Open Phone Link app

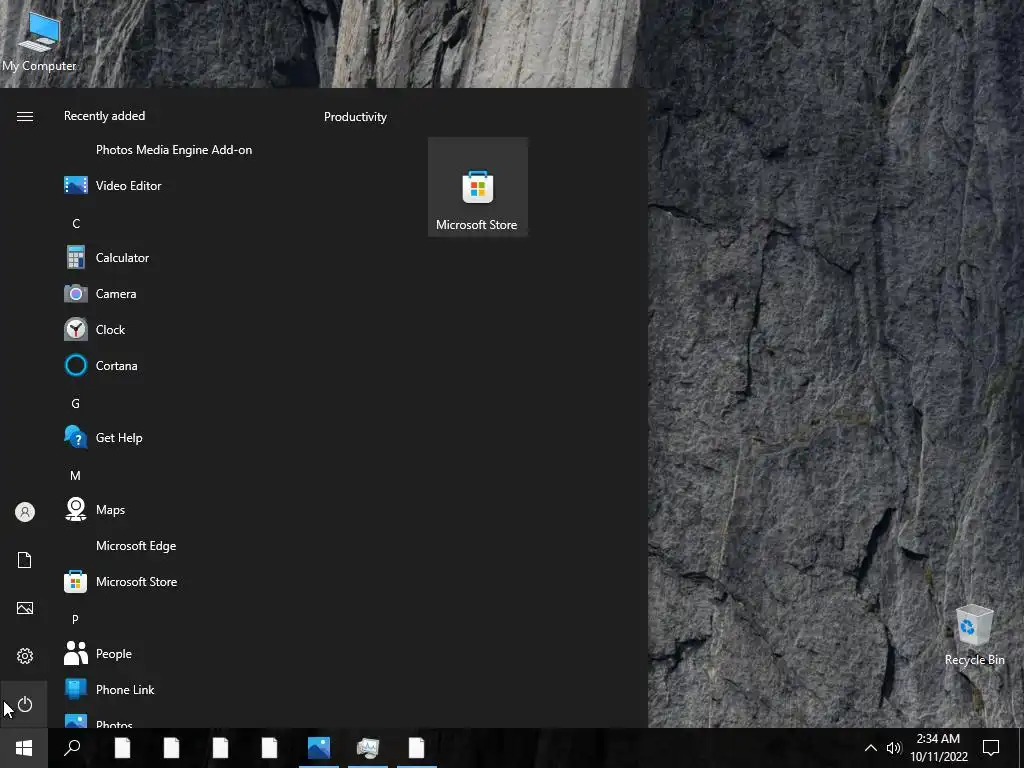coord(176,690)
